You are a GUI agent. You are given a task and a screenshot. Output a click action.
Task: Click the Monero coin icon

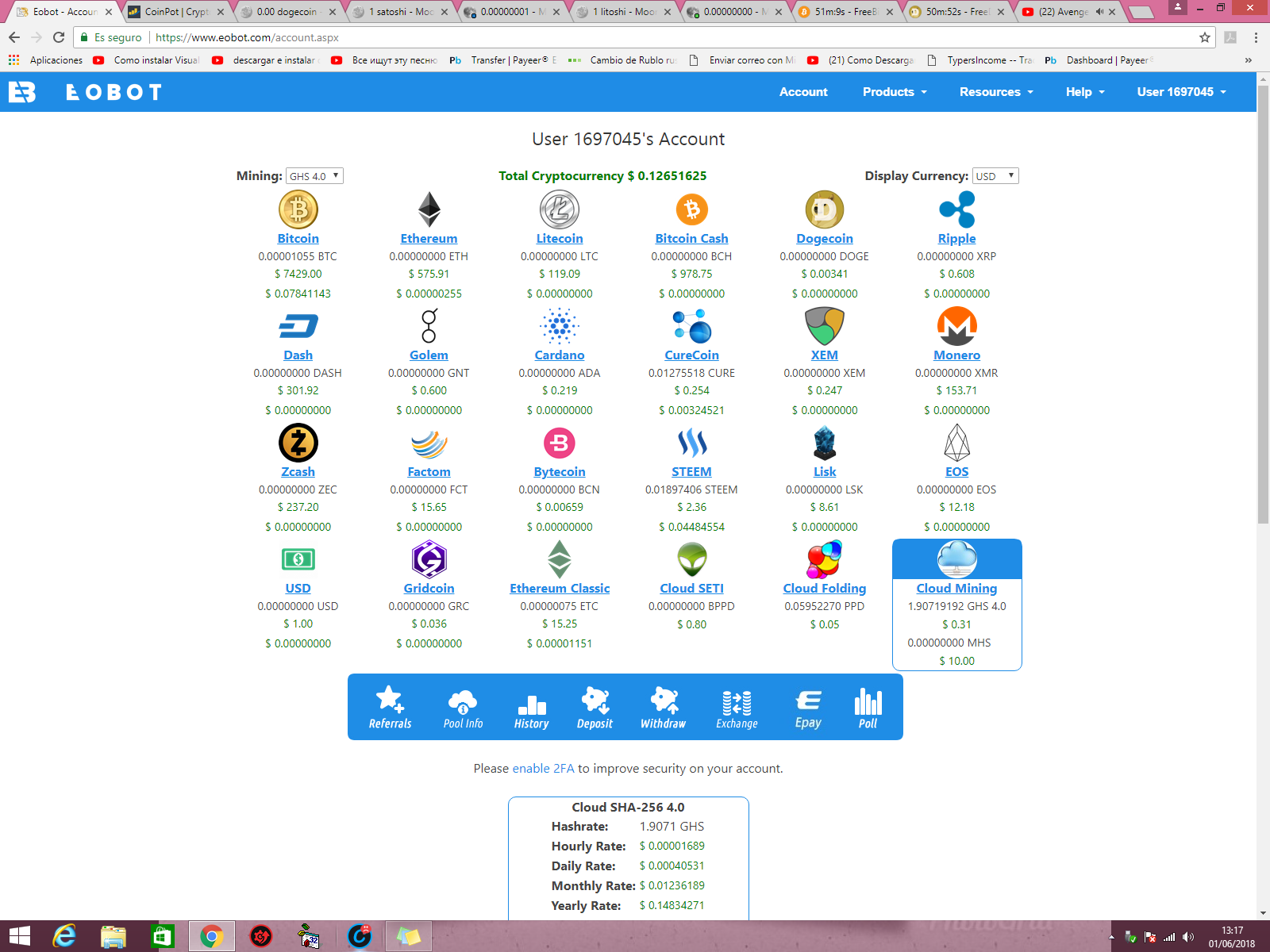(956, 325)
